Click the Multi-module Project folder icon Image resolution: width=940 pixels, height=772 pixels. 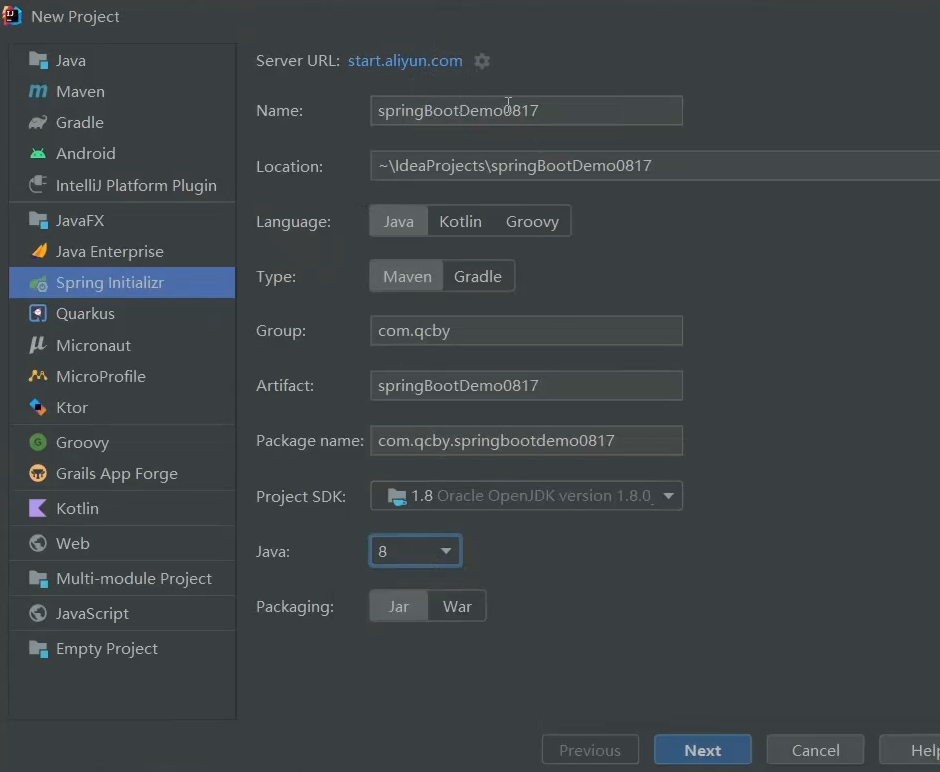(38, 578)
